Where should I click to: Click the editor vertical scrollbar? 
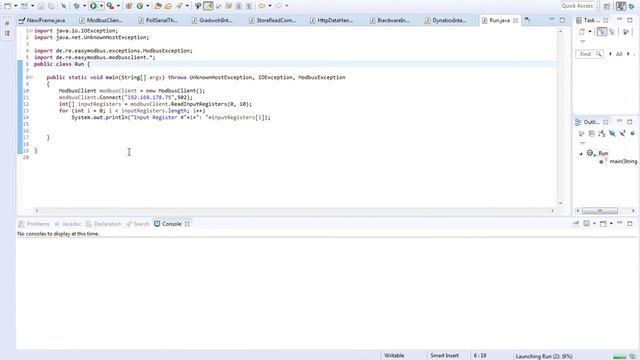560,117
